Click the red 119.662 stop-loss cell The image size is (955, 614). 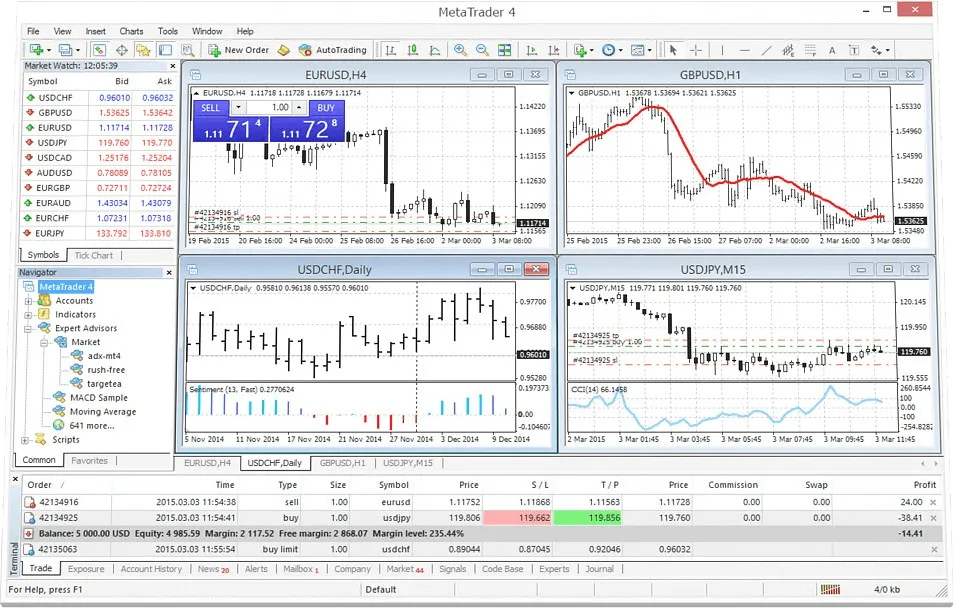click(x=518, y=518)
